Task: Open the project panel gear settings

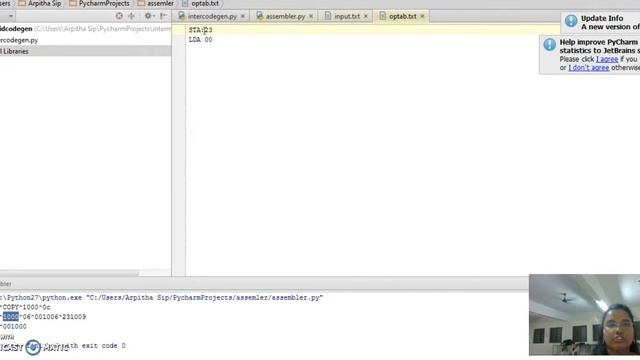Action: pyautogui.click(x=149, y=16)
